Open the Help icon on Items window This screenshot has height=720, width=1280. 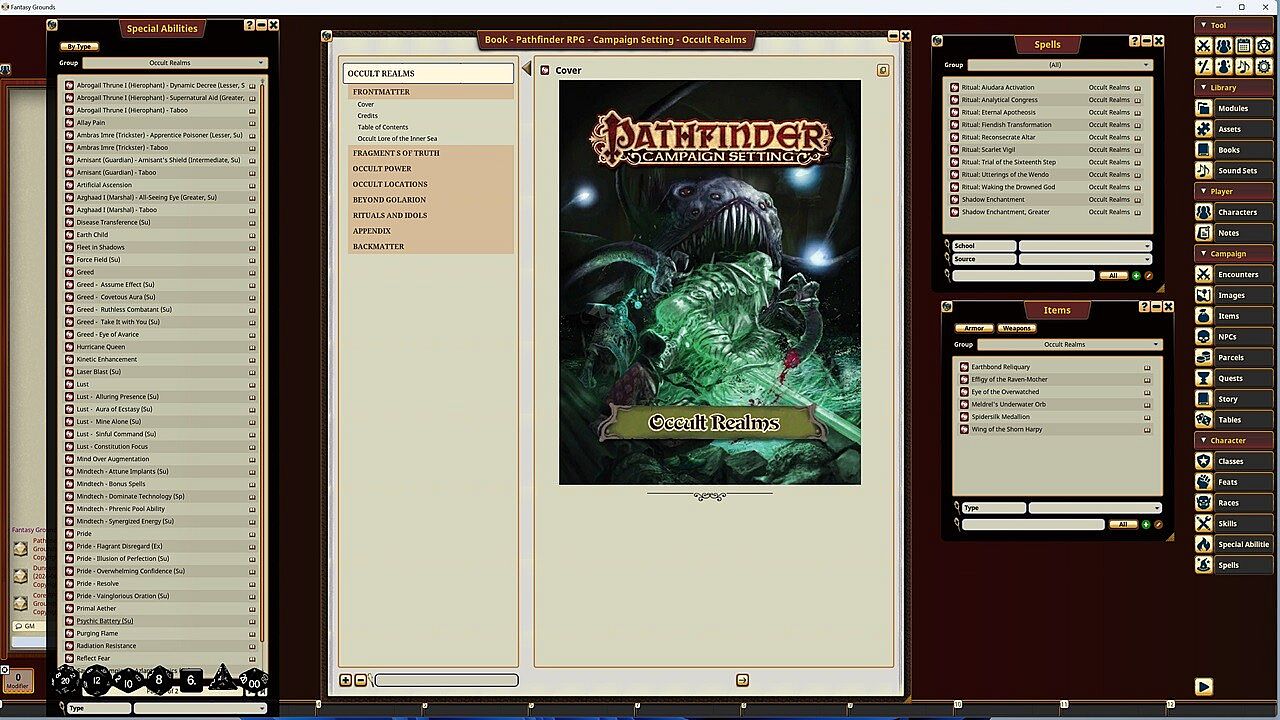click(x=1143, y=307)
